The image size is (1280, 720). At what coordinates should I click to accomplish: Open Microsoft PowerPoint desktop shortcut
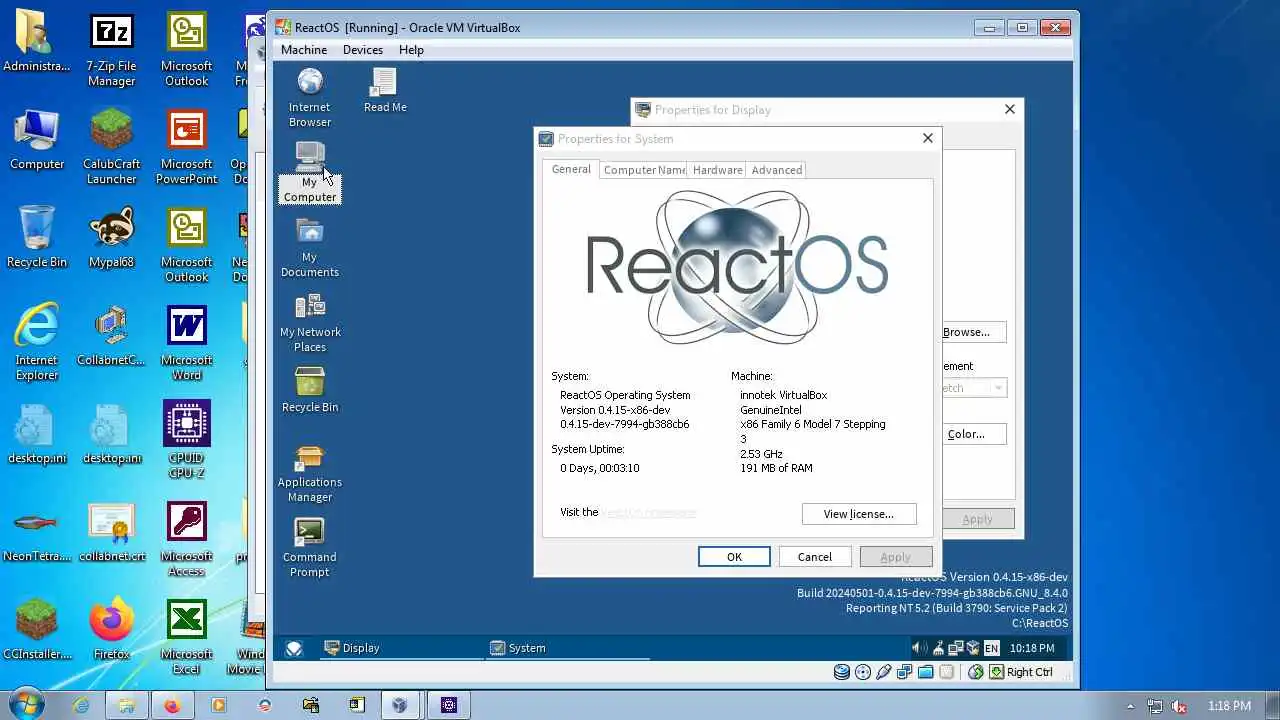[x=186, y=148]
